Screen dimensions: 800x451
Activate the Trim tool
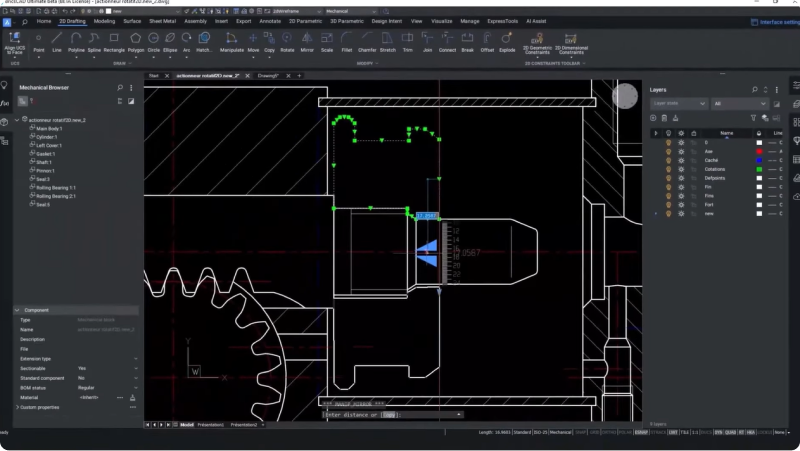(x=407, y=42)
